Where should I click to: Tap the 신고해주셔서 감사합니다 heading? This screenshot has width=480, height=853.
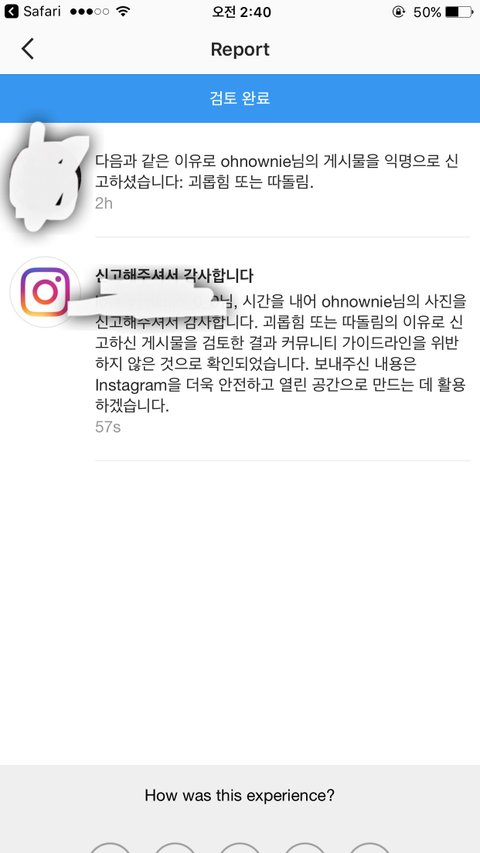174,275
